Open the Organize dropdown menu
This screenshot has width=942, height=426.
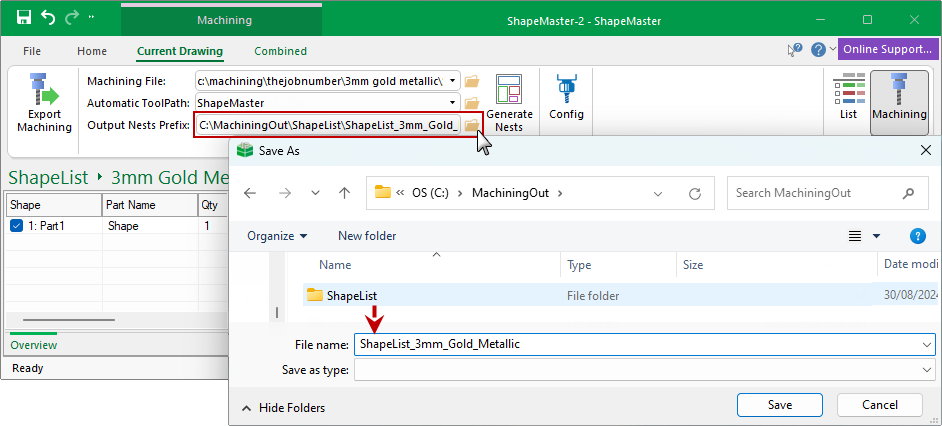click(277, 236)
